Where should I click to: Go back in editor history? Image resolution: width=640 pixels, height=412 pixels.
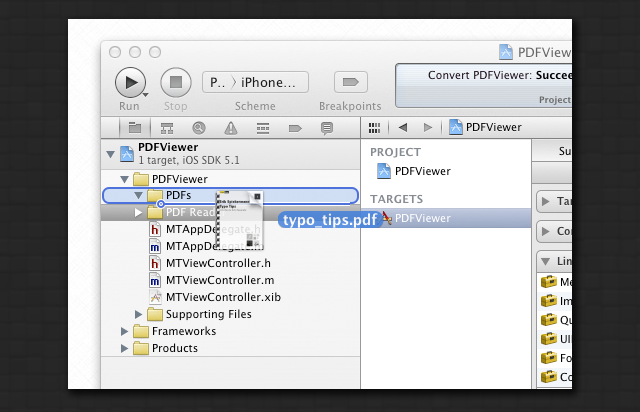coord(403,127)
